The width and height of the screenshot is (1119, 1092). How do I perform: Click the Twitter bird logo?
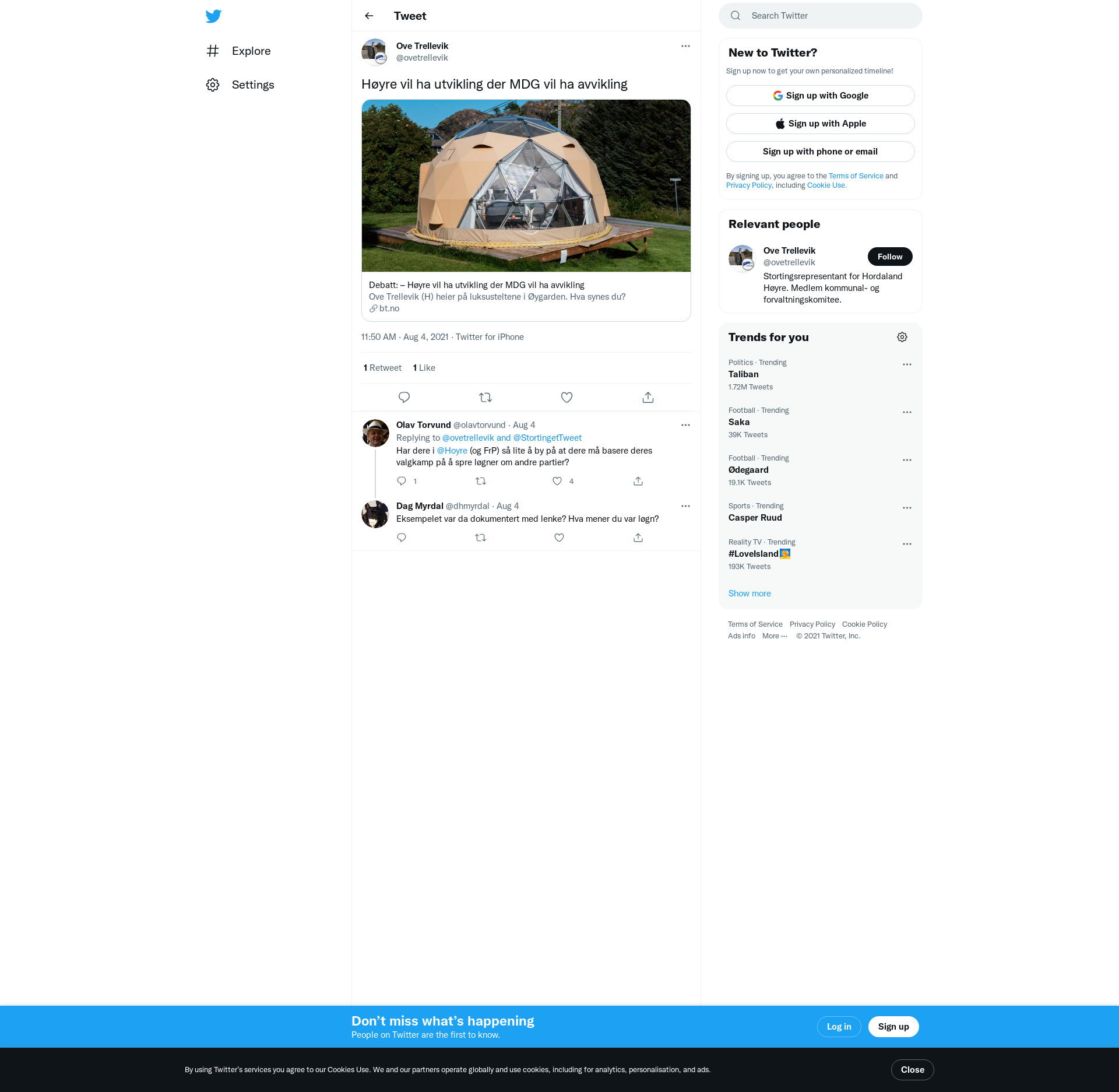[x=213, y=16]
